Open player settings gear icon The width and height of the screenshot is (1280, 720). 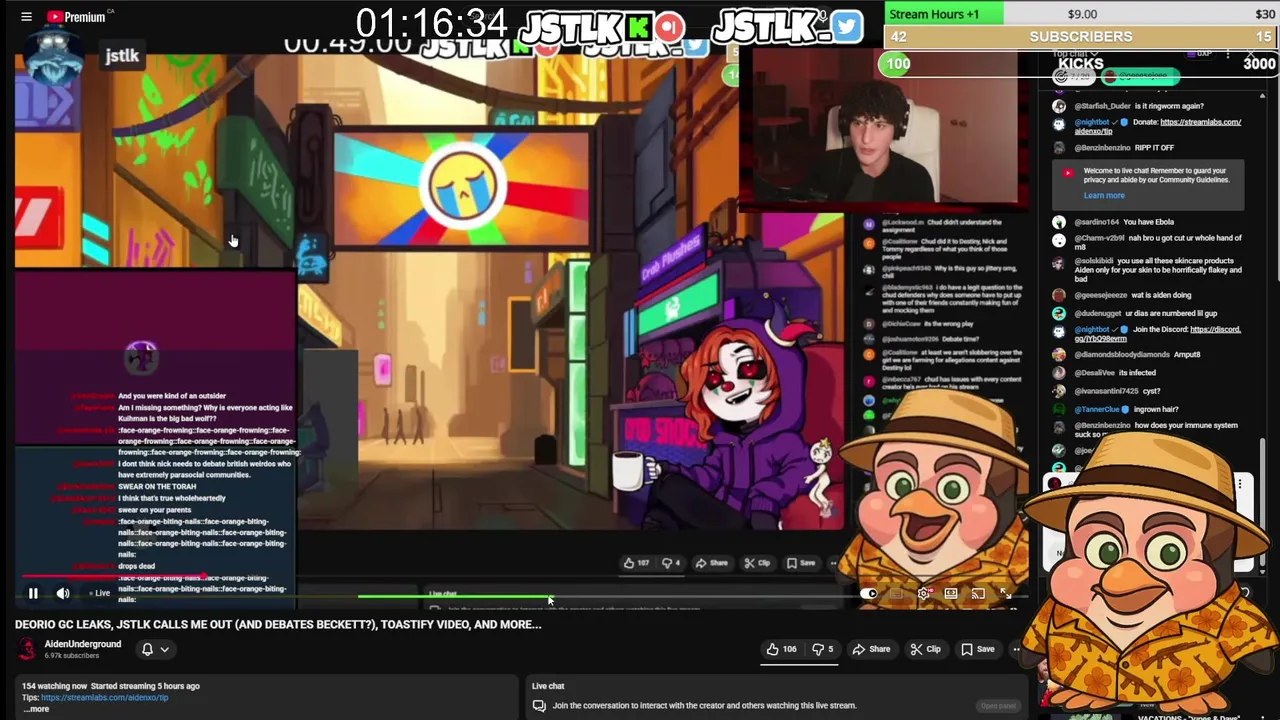(x=924, y=594)
